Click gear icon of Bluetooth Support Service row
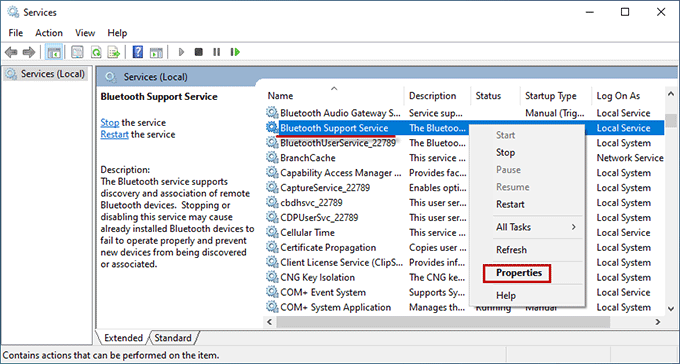The width and height of the screenshot is (680, 364). [272, 128]
